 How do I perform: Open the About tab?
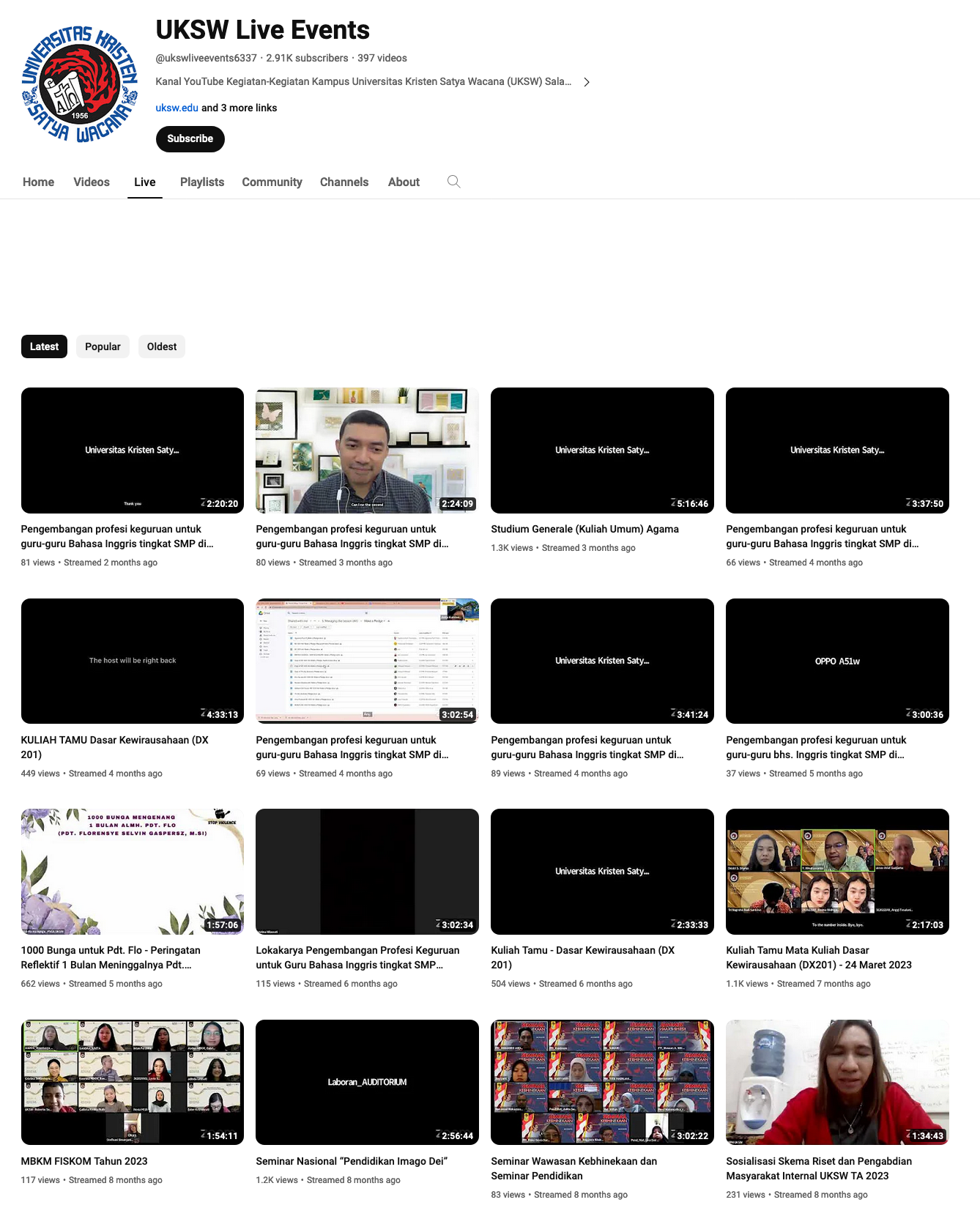point(404,182)
